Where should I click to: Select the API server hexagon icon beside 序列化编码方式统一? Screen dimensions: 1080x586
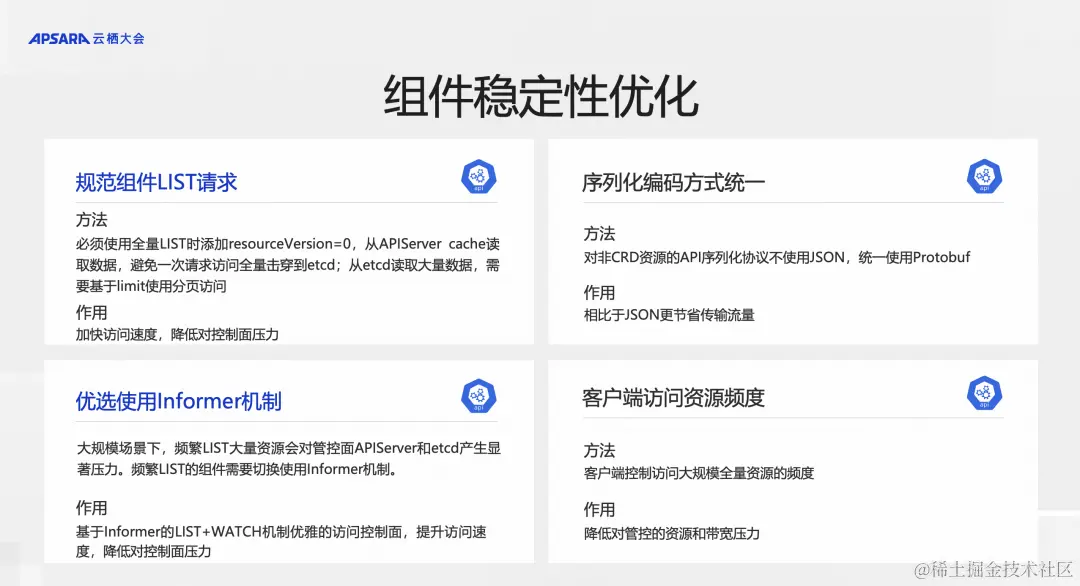984,177
